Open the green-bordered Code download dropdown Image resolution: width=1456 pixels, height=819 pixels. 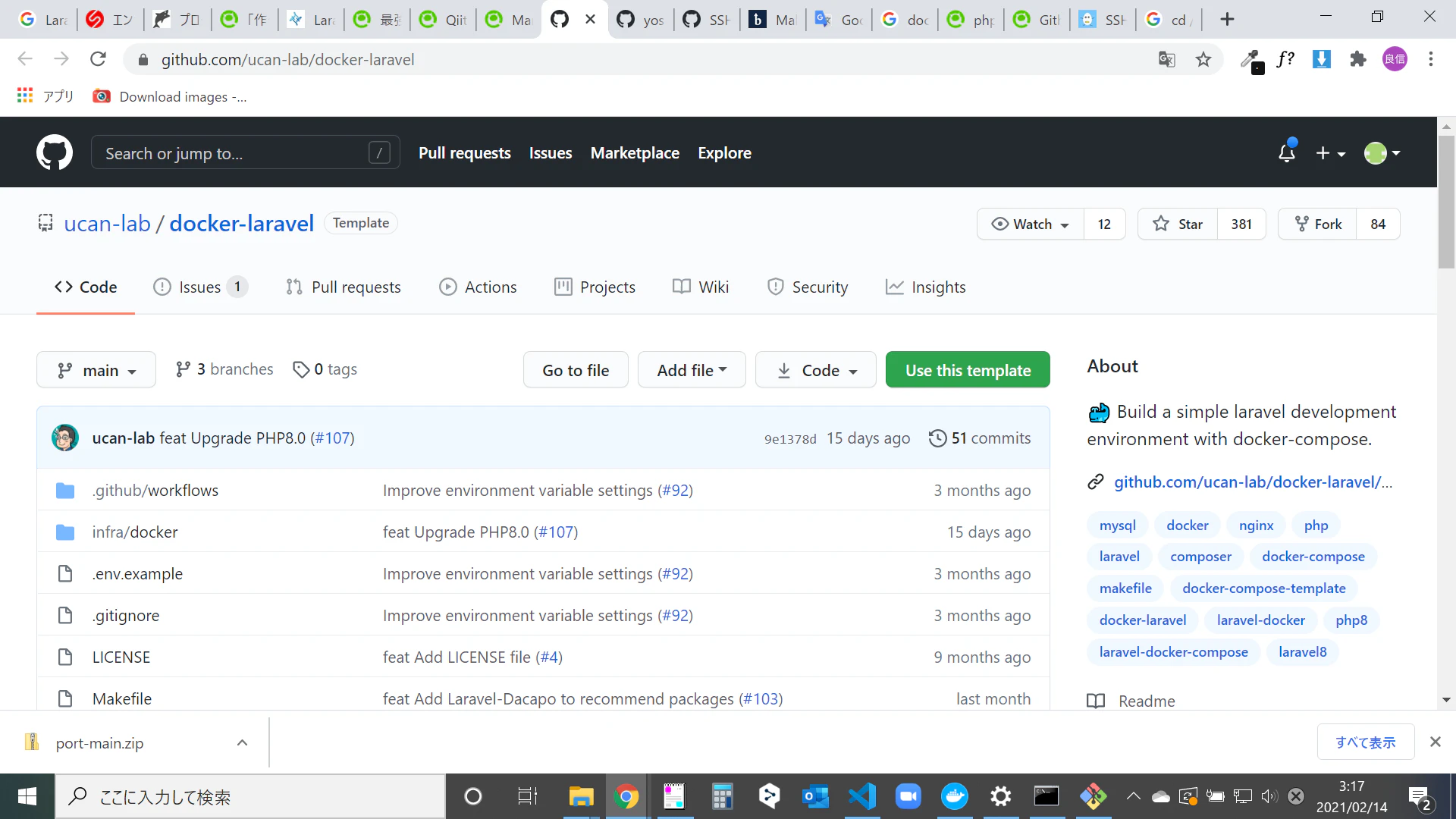[816, 370]
